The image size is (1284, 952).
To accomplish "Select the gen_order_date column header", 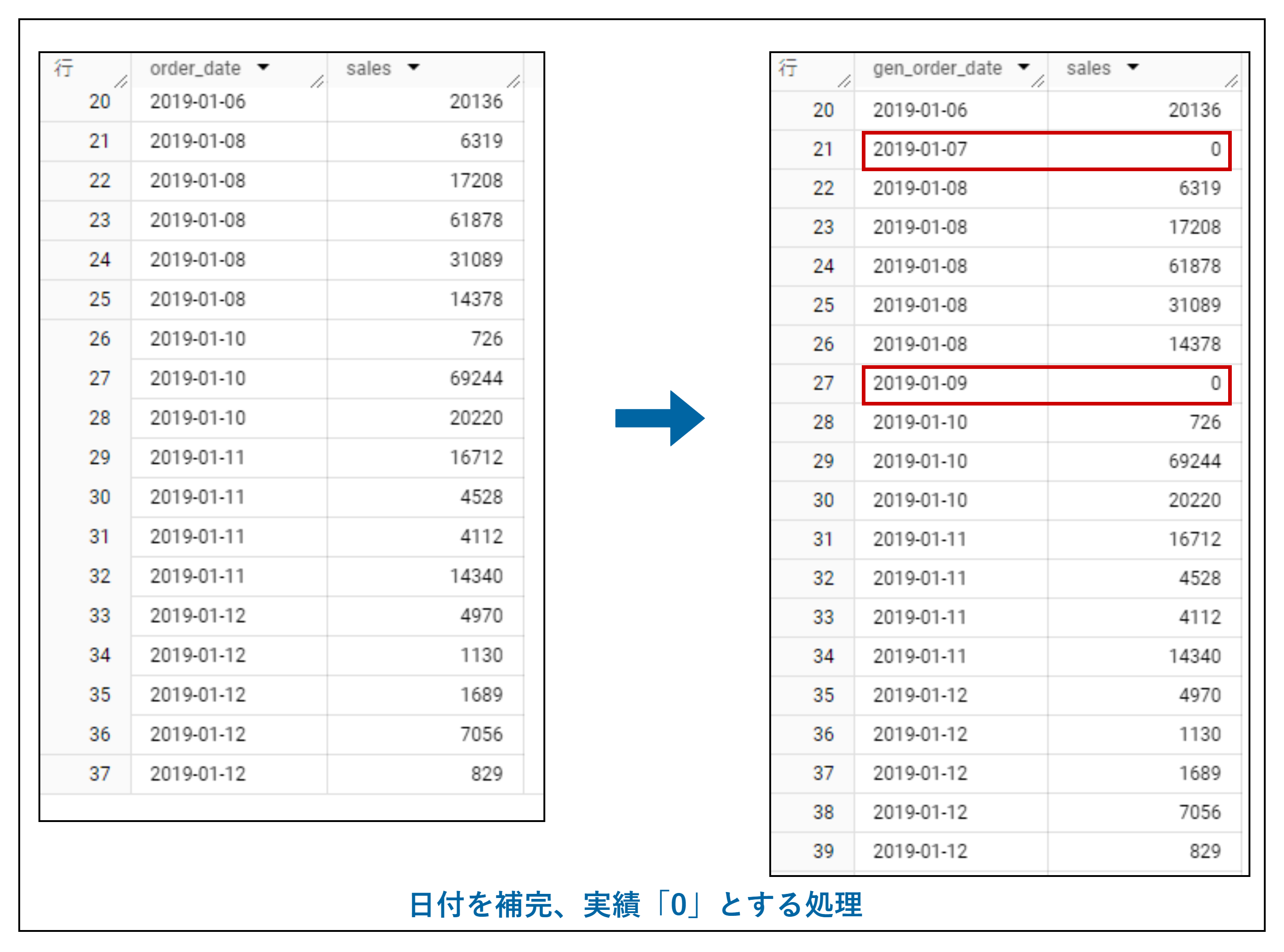I will (937, 69).
